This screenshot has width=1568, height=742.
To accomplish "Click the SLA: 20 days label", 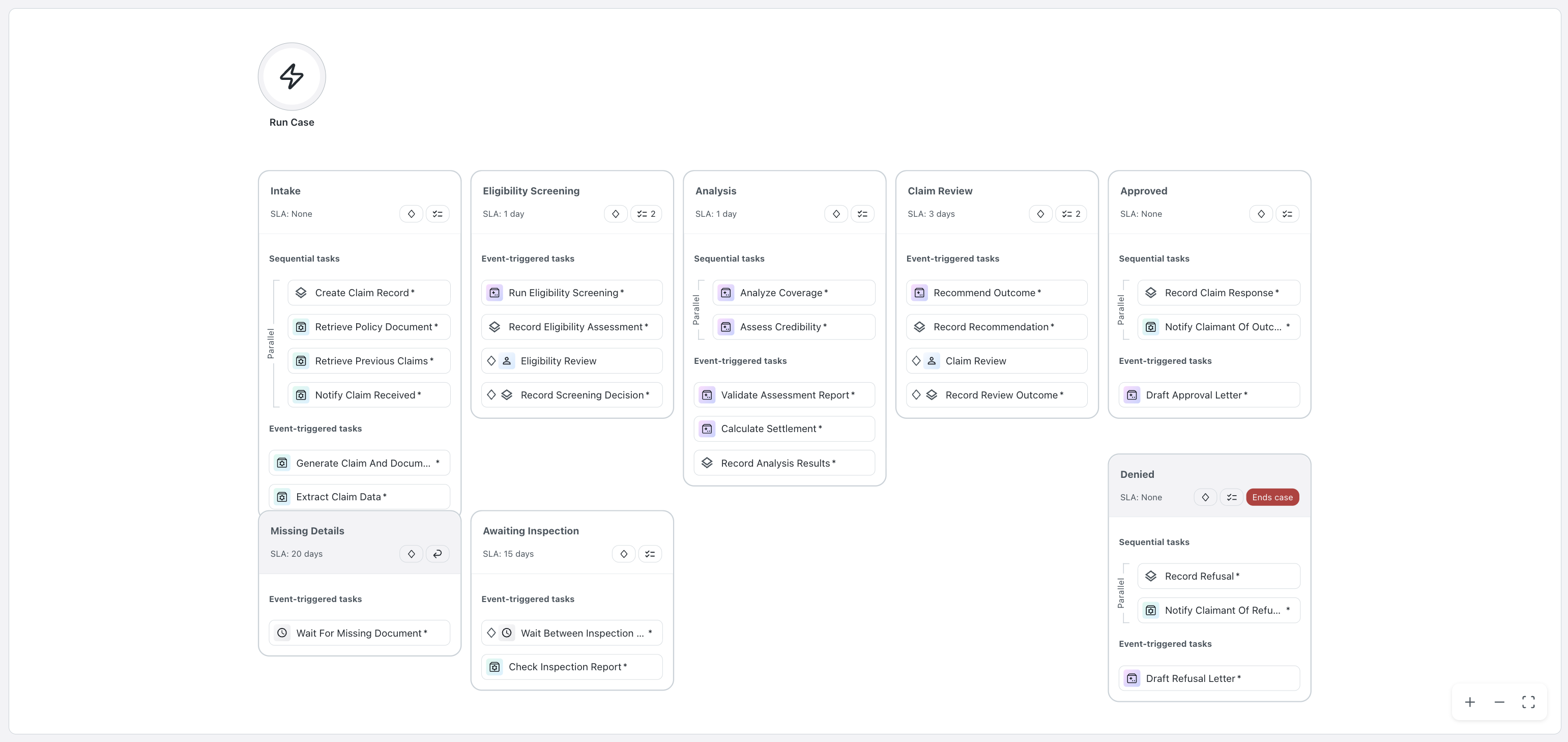I will 297,554.
